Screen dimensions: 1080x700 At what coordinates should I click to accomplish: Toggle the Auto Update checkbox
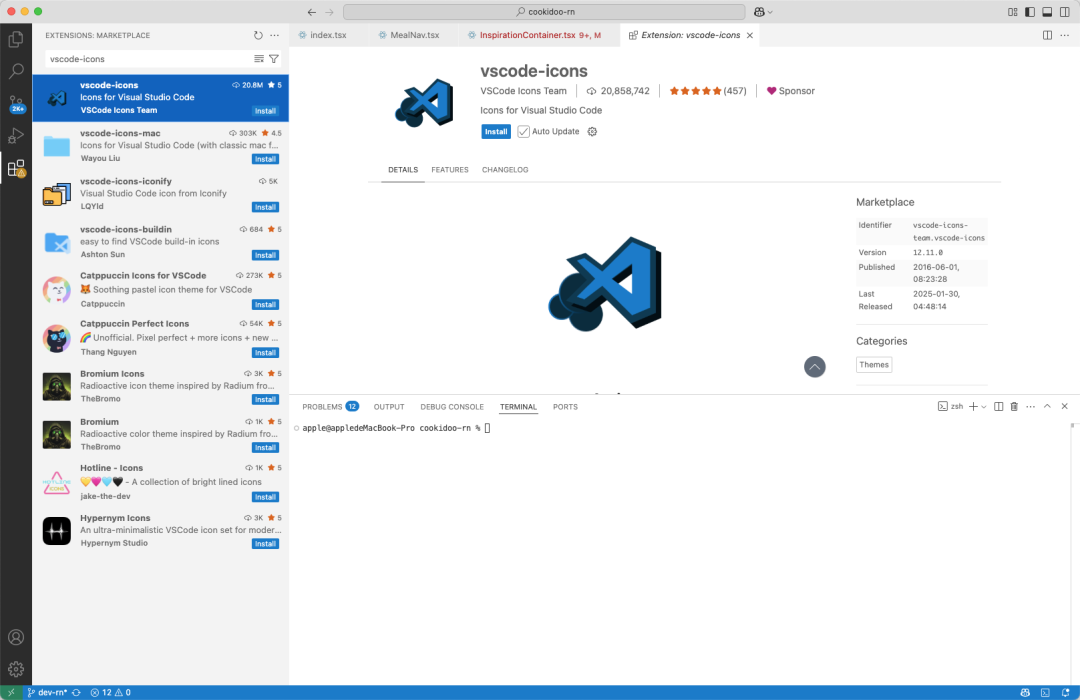pos(524,132)
